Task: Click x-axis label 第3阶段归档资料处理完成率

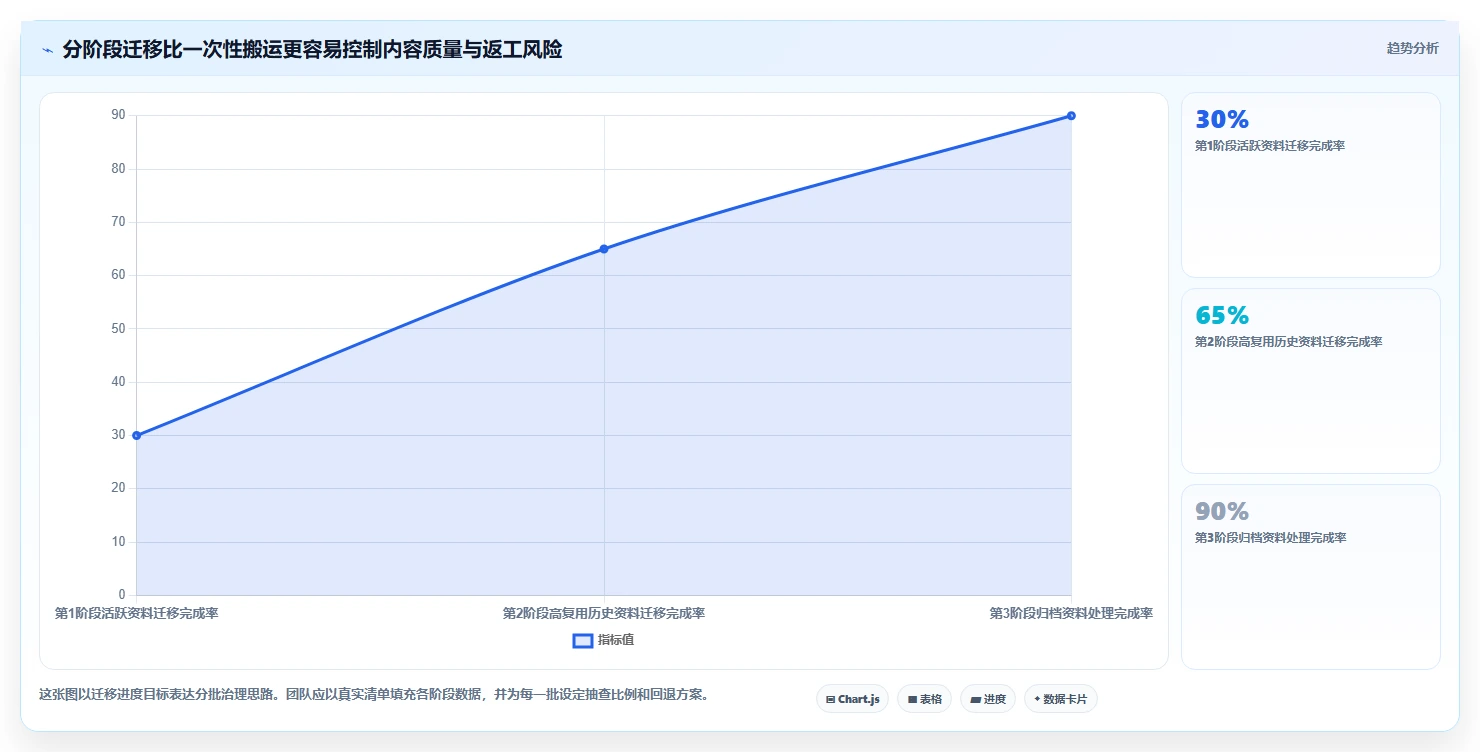Action: pyautogui.click(x=1071, y=613)
